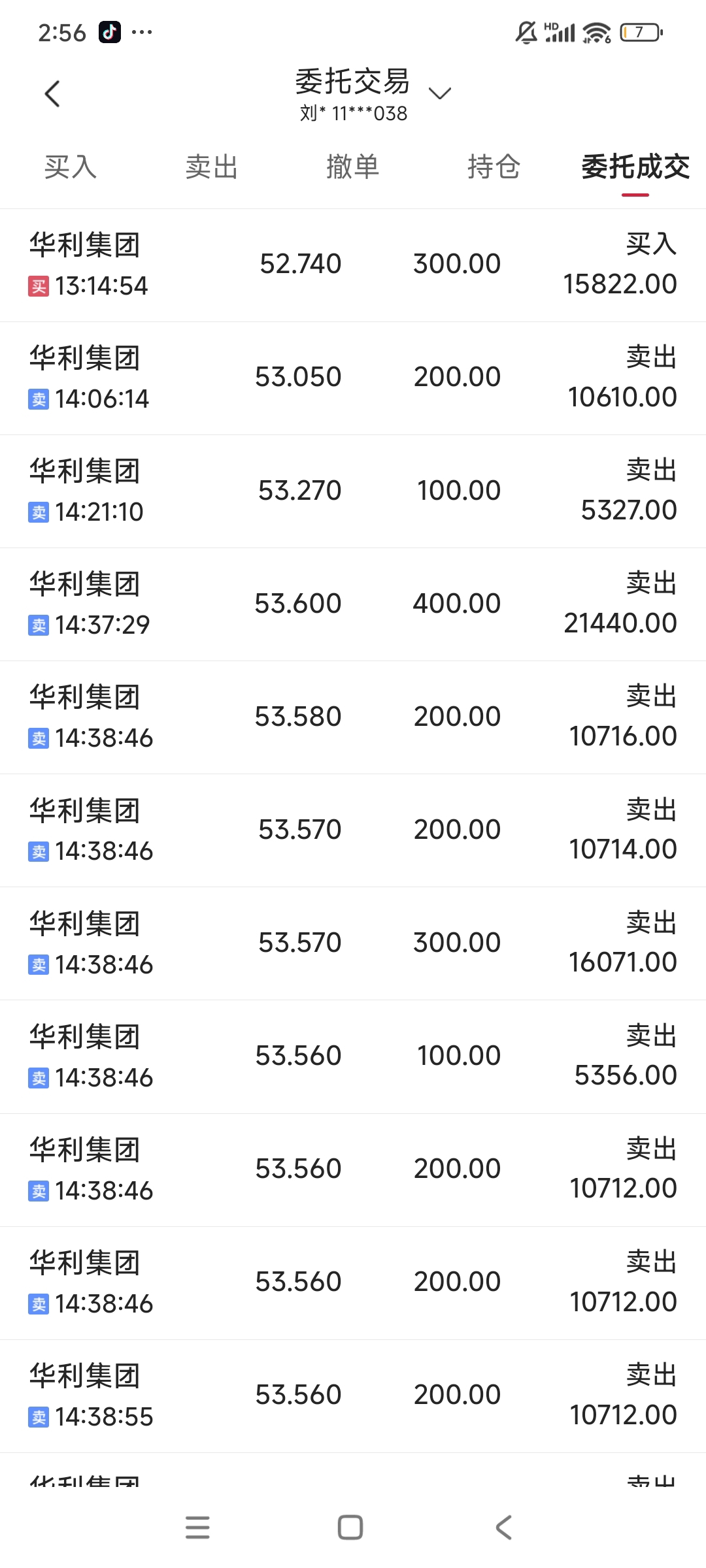Image resolution: width=706 pixels, height=1568 pixels.
Task: Open the TikTok notification icon in status bar
Action: tap(110, 32)
